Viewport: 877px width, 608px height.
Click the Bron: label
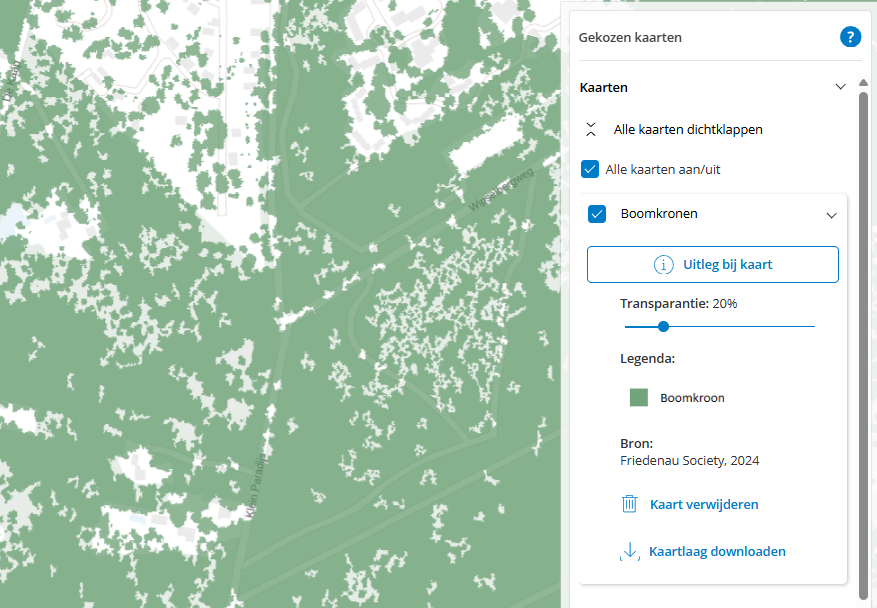pos(636,444)
